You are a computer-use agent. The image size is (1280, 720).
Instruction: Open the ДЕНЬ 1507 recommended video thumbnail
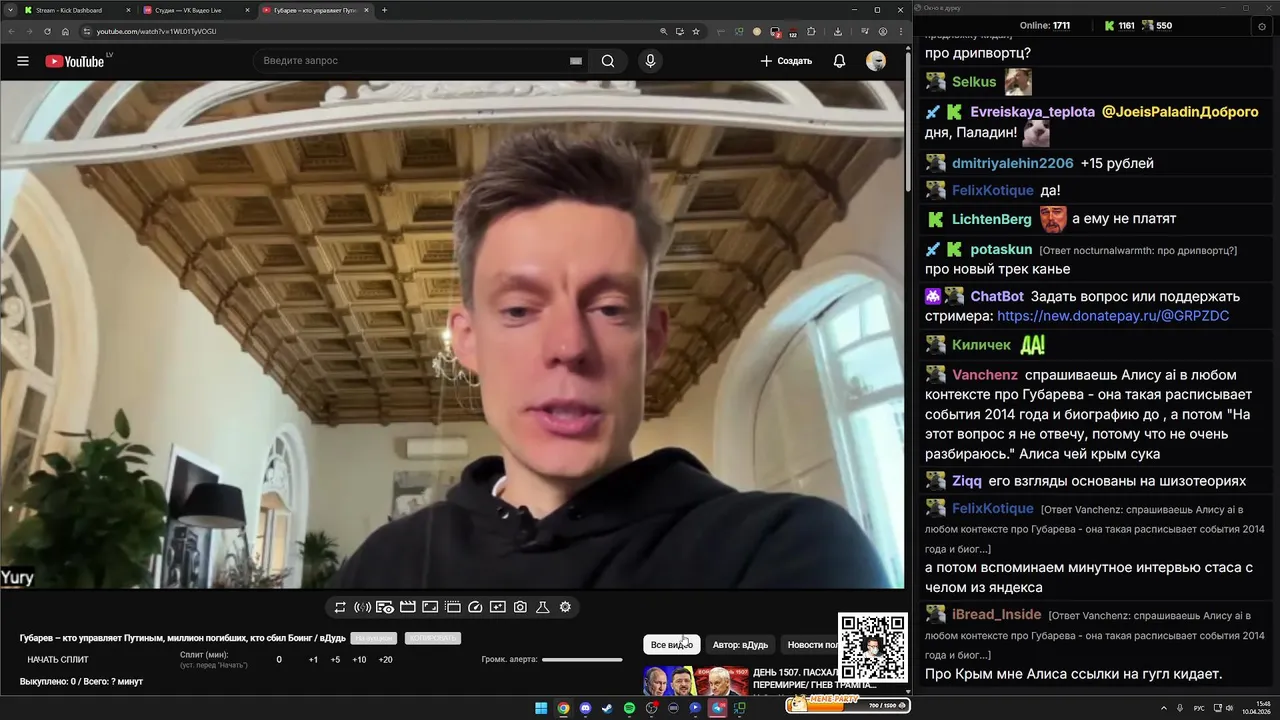coord(694,681)
